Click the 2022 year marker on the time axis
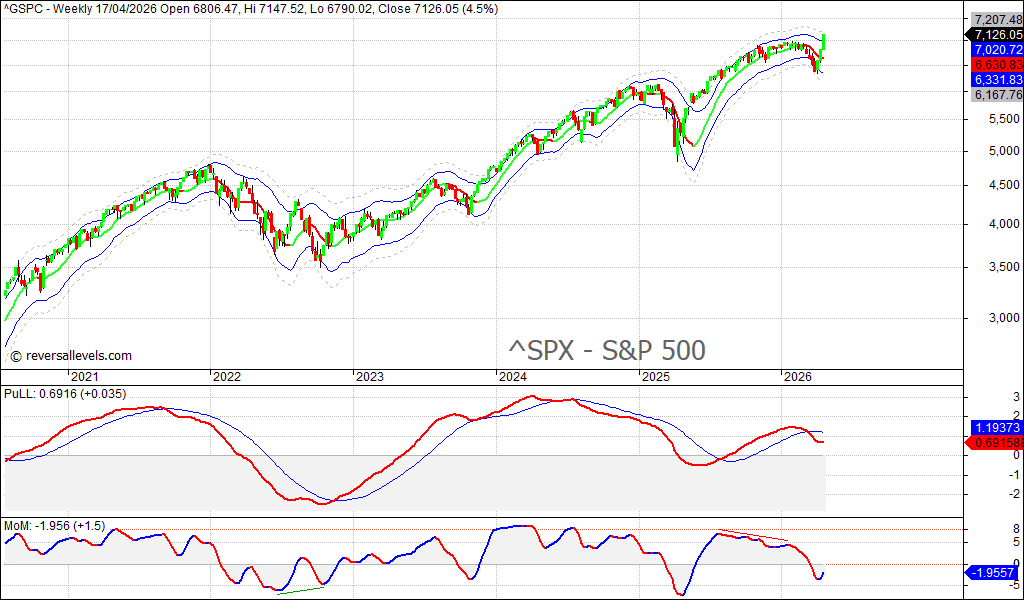This screenshot has width=1024, height=600. click(226, 377)
